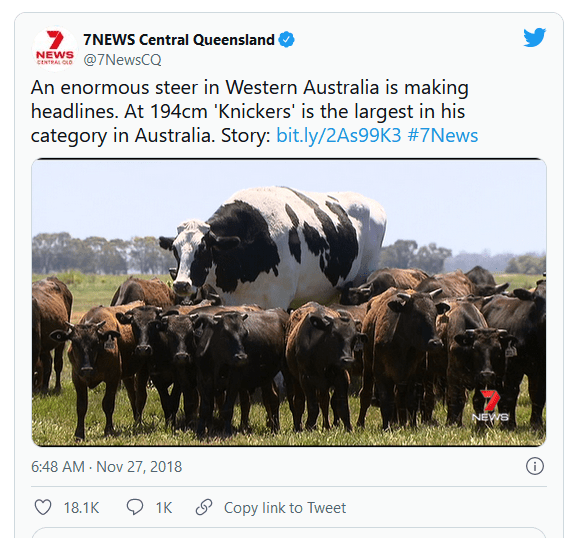Click the 7NEWS watermark in photo
The image size is (573, 538).
pyautogui.click(x=490, y=406)
